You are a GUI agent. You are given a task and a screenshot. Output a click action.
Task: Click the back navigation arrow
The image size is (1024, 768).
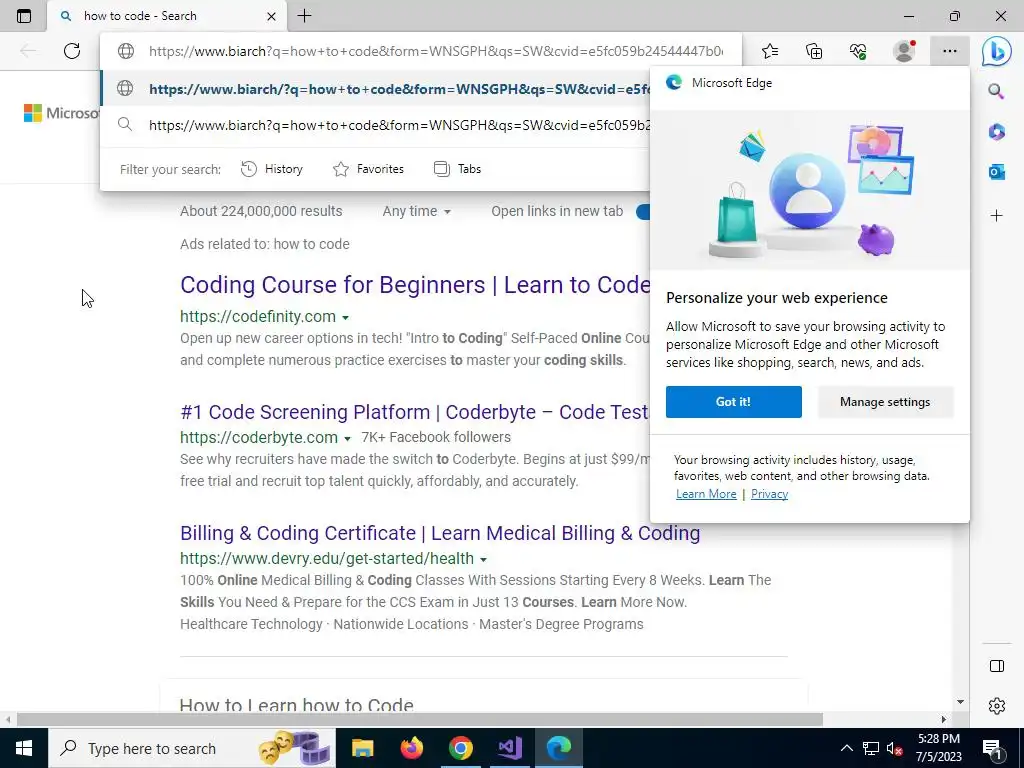pyautogui.click(x=27, y=51)
